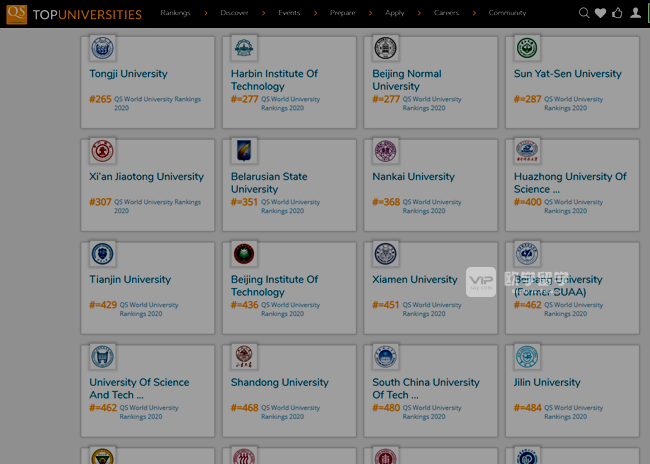
Task: Click the #307 ranking for Xi'an Jiaotong
Action: [100, 202]
